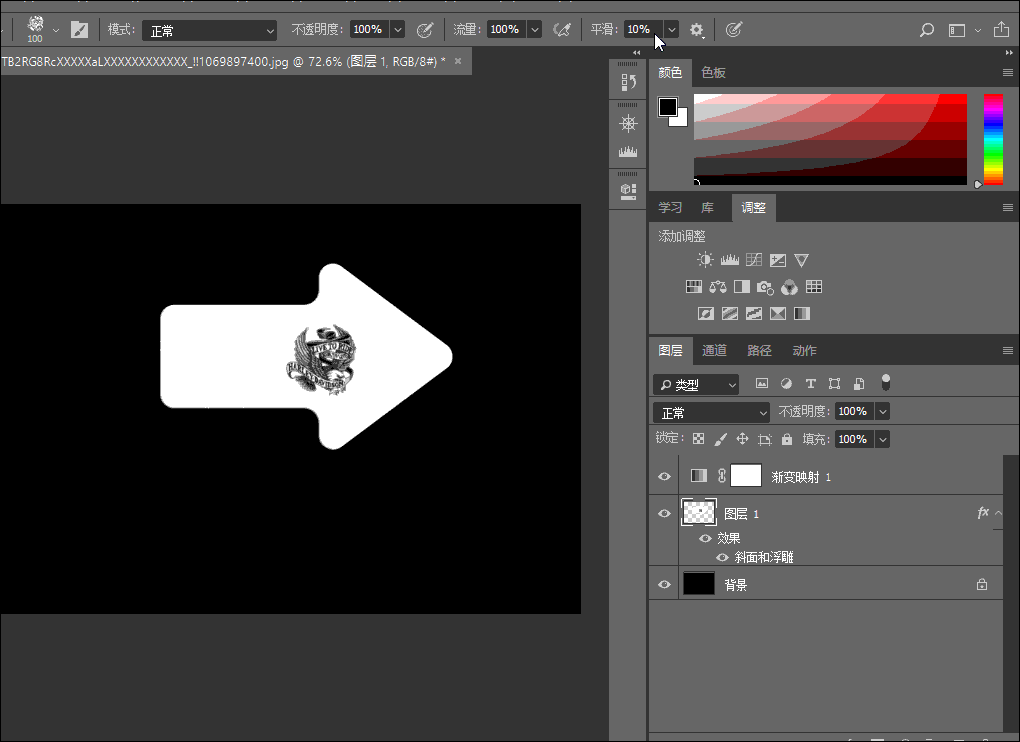The image size is (1020, 742).
Task: Click the 图层 1 layer thumbnail
Action: click(698, 513)
